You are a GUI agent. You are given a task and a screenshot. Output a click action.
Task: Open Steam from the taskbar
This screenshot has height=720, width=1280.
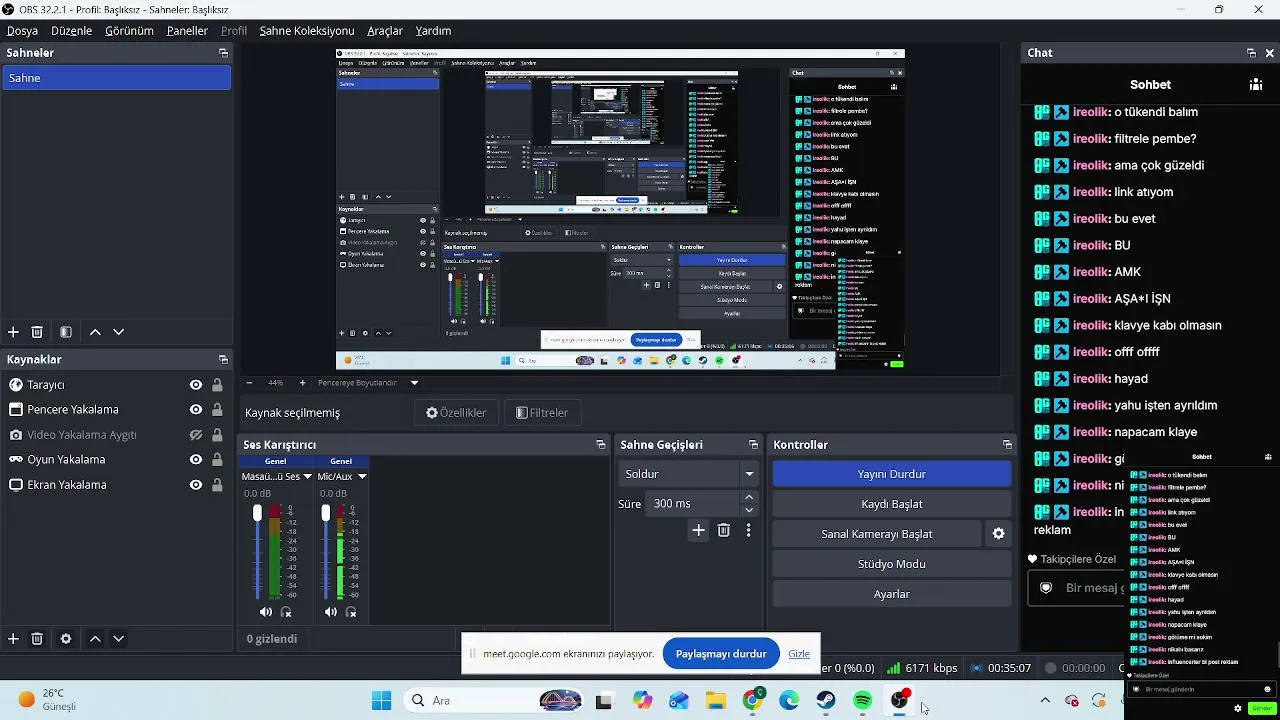point(826,701)
